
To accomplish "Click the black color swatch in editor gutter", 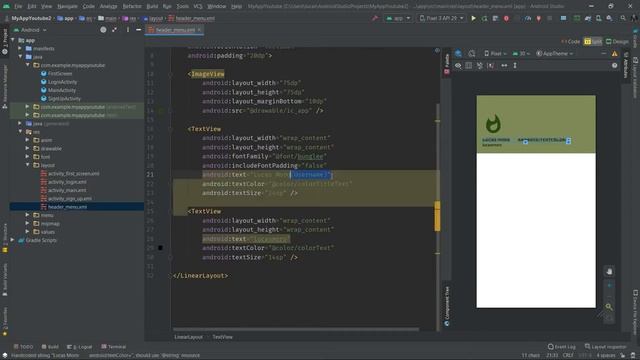I will (x=160, y=248).
